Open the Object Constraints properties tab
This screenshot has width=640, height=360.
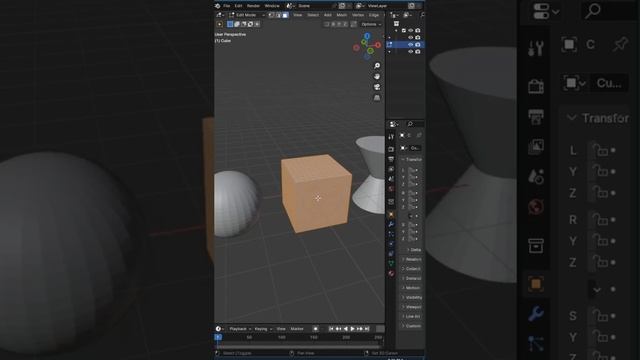tap(391, 253)
